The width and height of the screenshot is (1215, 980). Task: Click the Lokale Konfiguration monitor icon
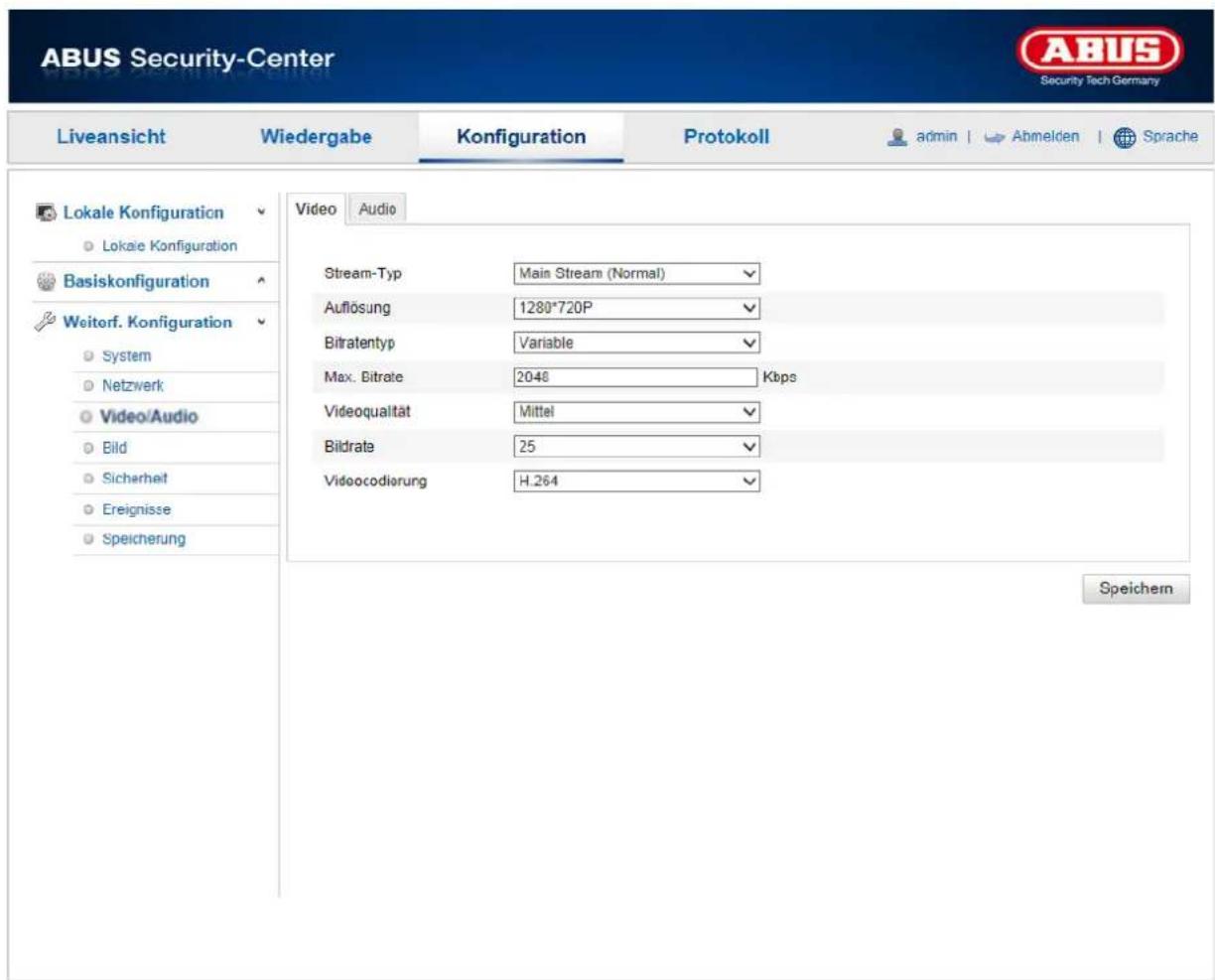click(46, 212)
